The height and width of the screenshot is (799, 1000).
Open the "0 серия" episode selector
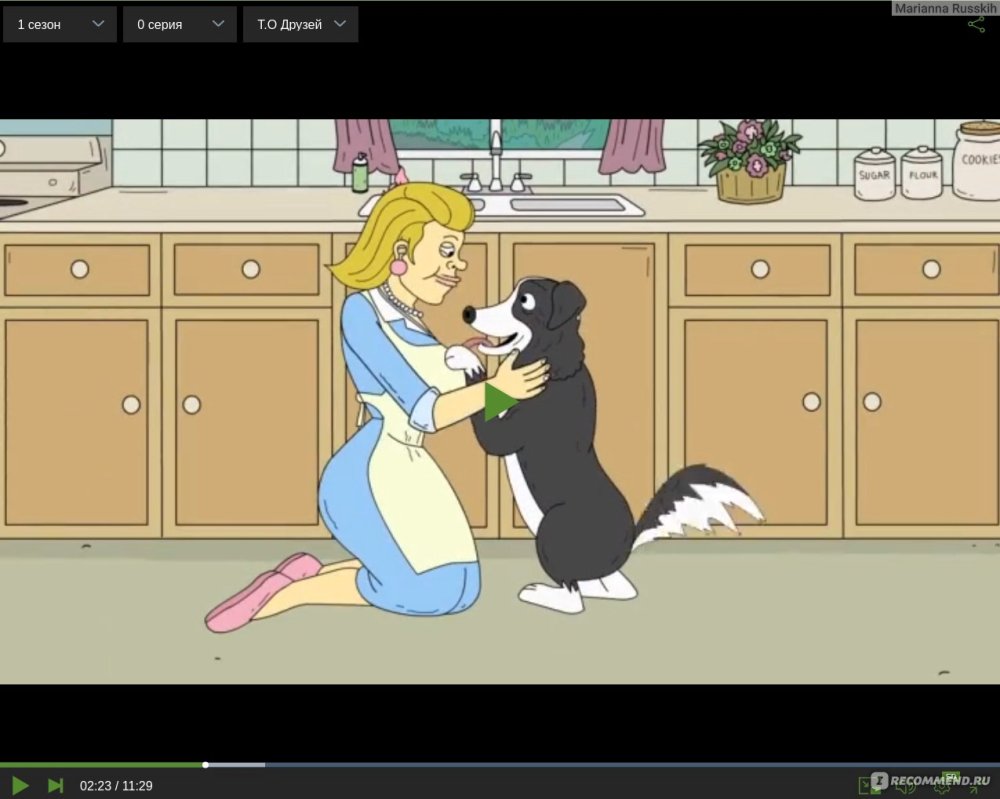pyautogui.click(x=179, y=24)
